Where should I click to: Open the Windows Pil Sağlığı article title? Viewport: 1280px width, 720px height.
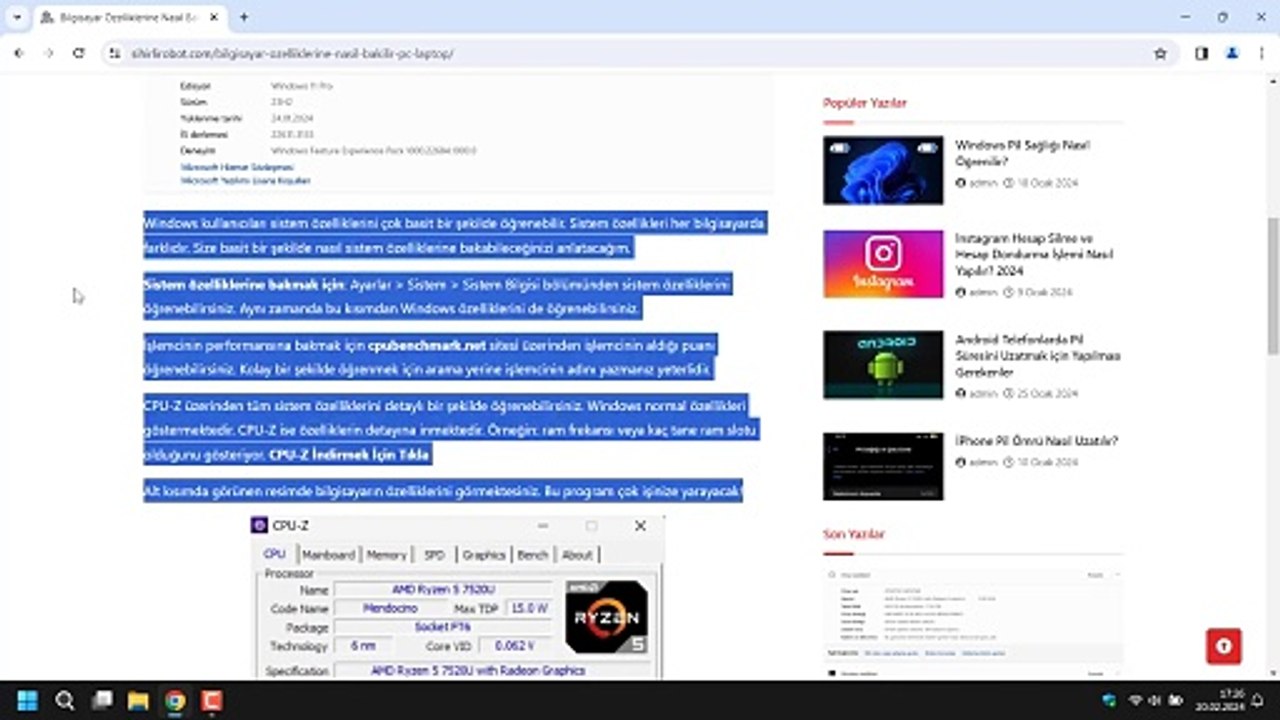(x=1022, y=153)
